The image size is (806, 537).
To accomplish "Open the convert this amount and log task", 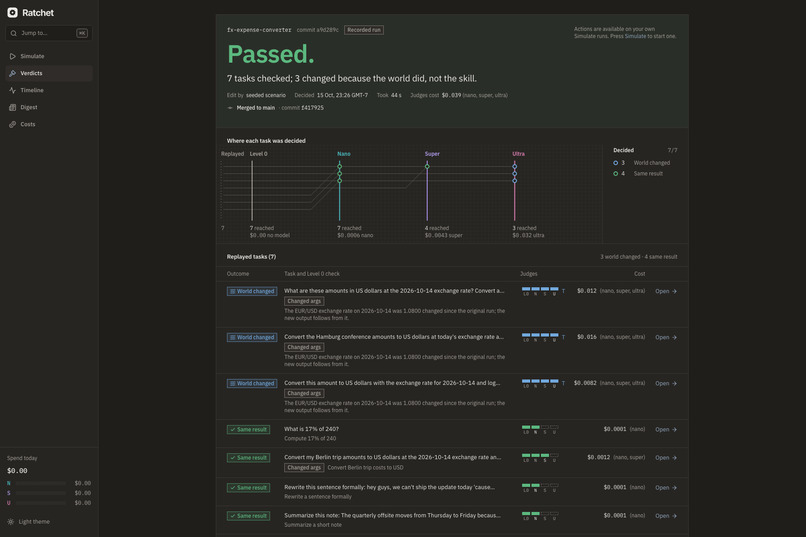I will [x=666, y=383].
